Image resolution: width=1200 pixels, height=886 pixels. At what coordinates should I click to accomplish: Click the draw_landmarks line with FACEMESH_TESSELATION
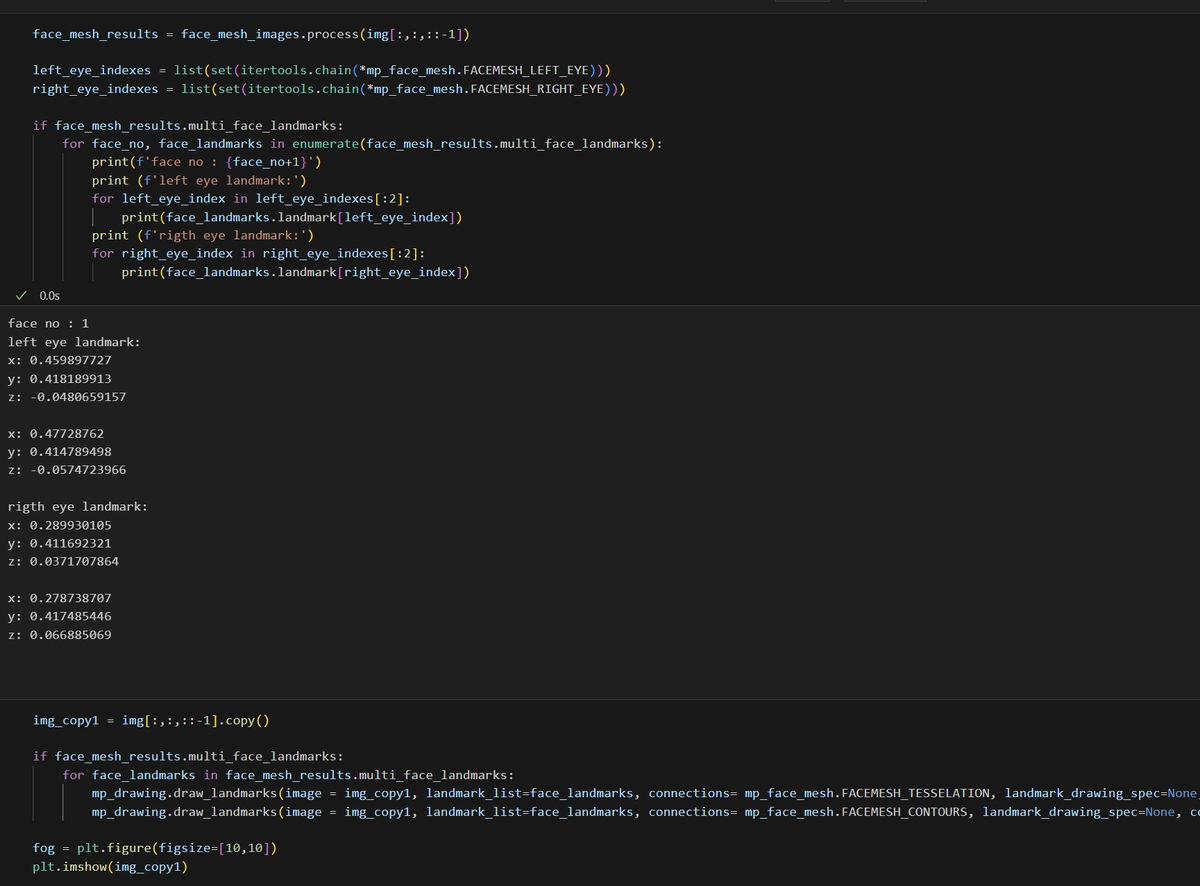pyautogui.click(x=645, y=794)
